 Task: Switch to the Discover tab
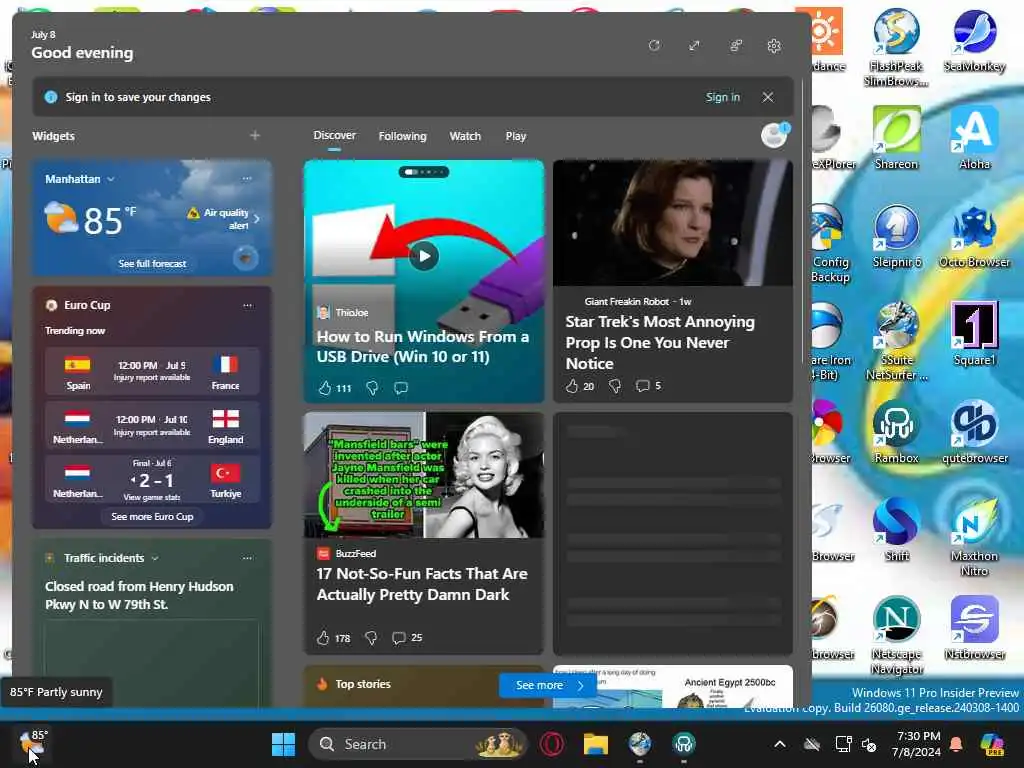click(334, 135)
